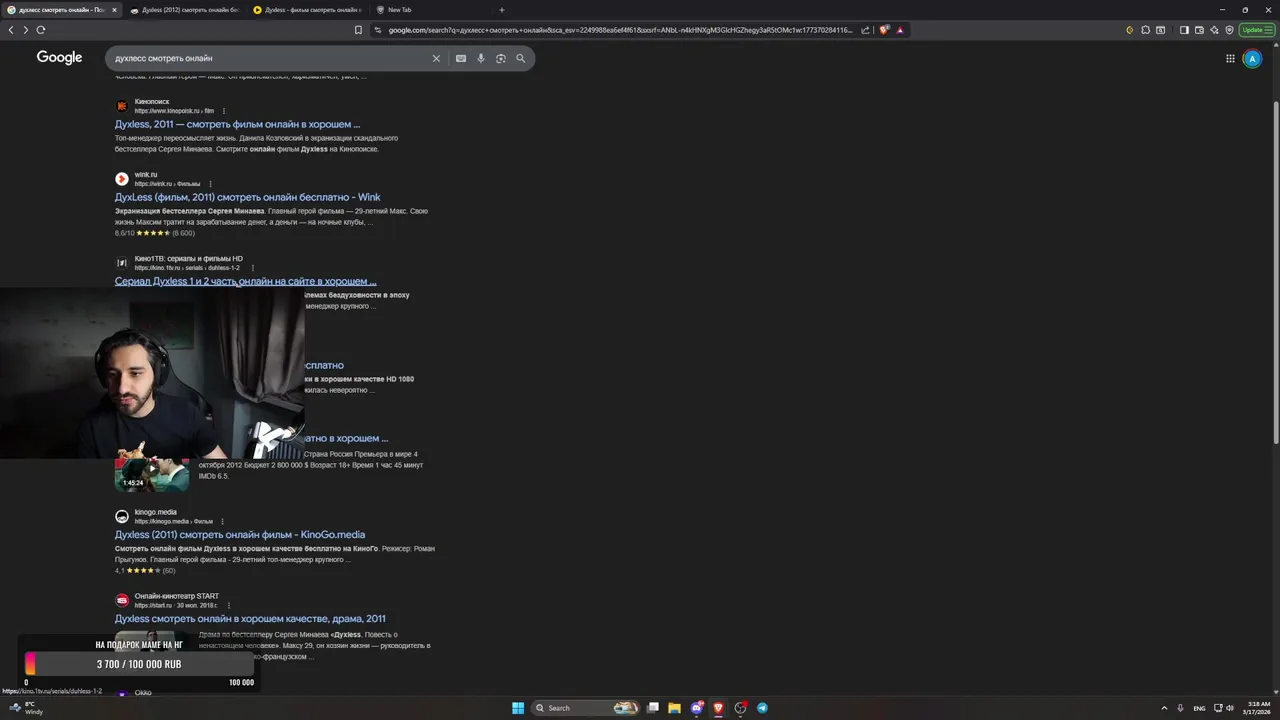The image size is (1280, 720).
Task: Open Task View on the taskbar
Action: [x=653, y=708]
